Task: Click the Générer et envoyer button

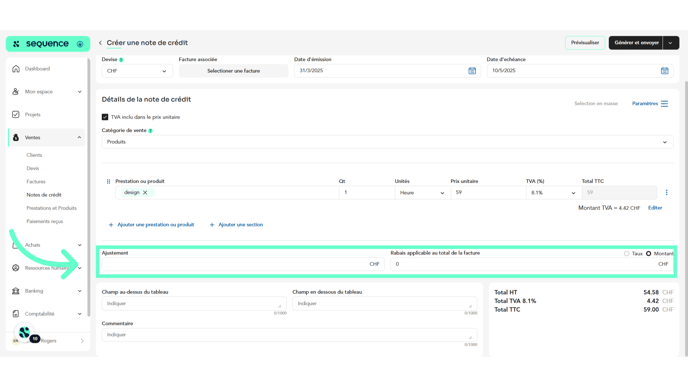Action: coord(636,43)
